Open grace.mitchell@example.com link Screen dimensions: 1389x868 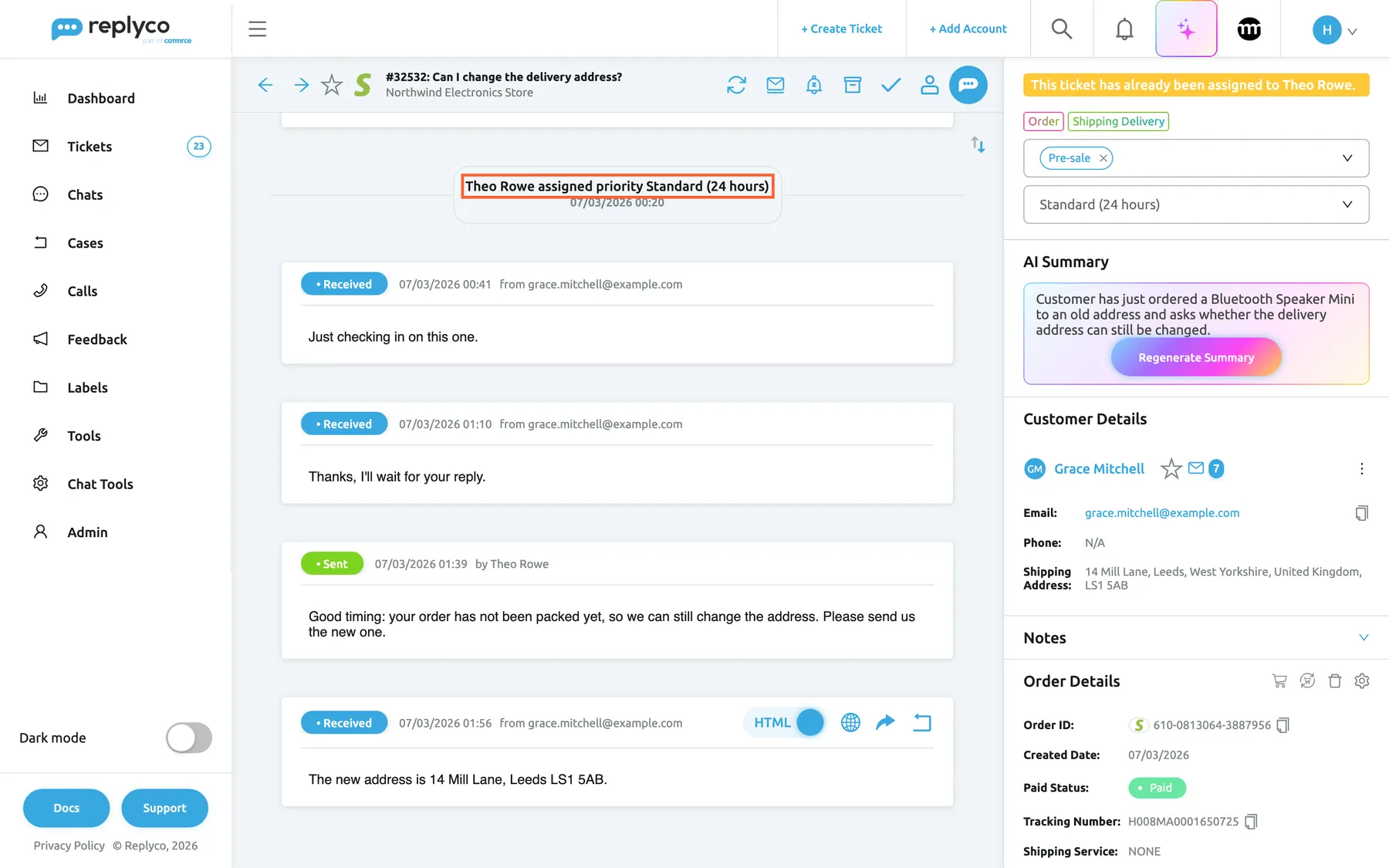tap(1162, 513)
